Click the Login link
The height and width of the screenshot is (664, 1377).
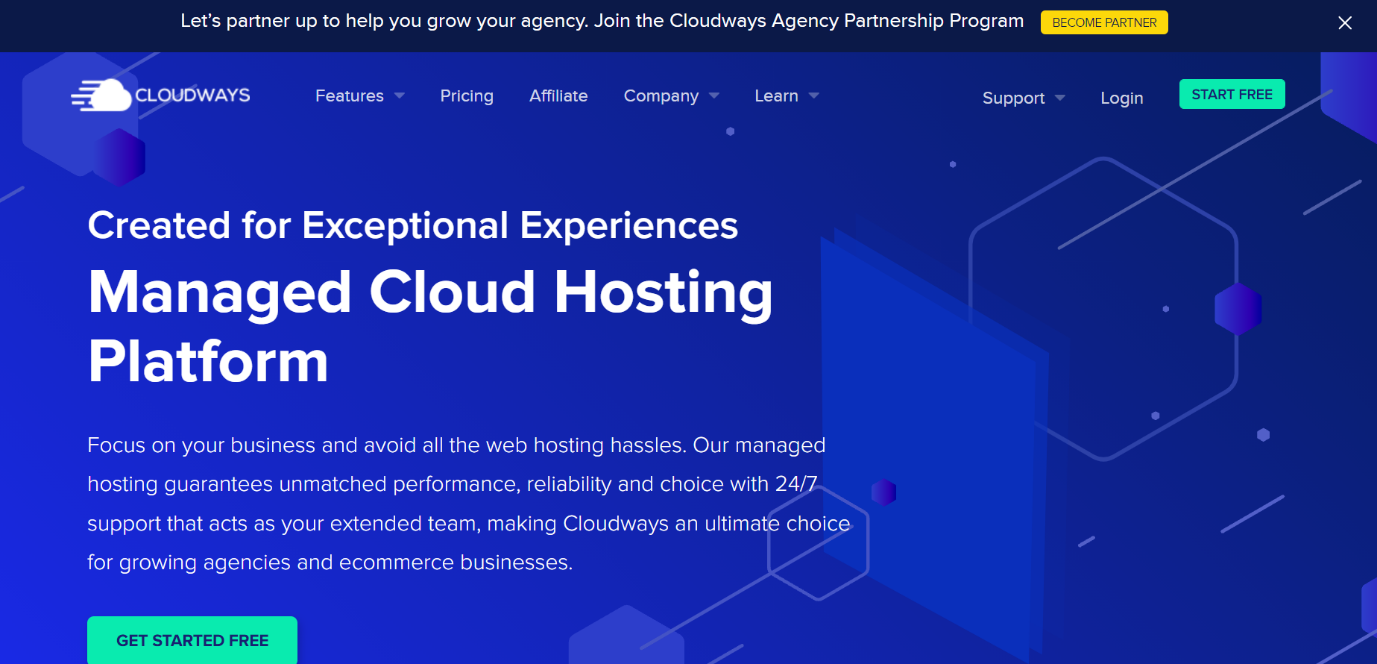pos(1122,98)
